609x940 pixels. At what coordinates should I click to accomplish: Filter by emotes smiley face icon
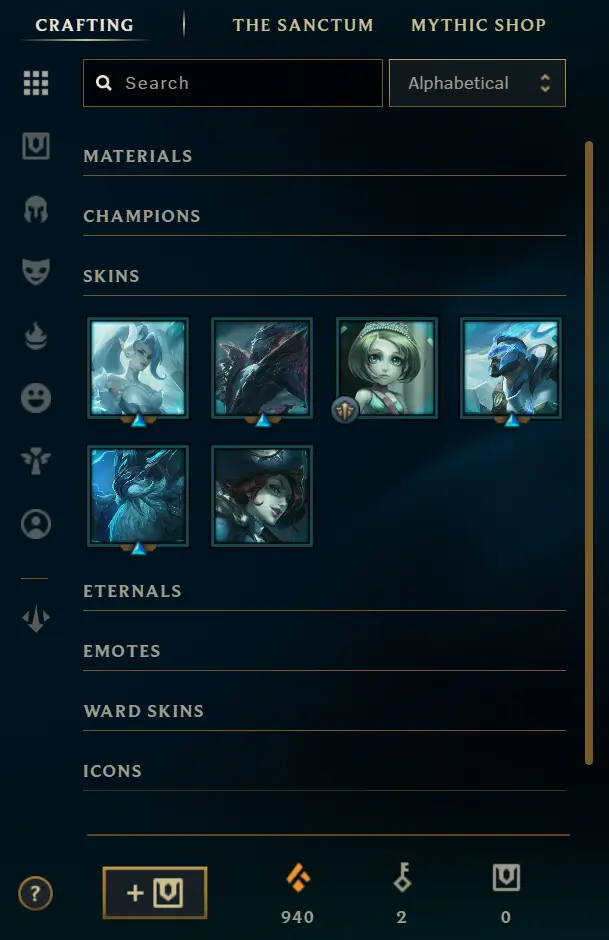point(36,398)
